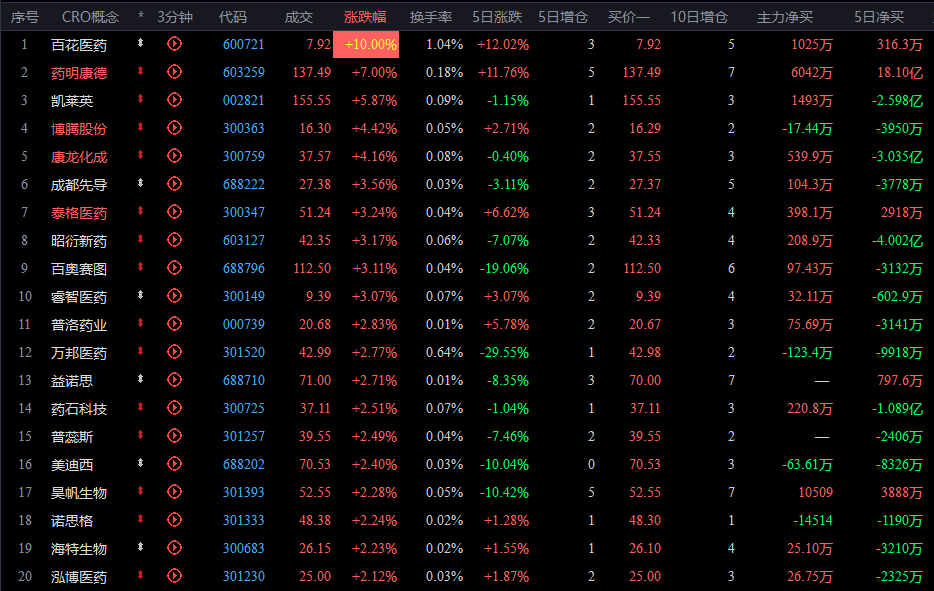Click stock code 300149
The height and width of the screenshot is (591, 934).
coord(244,296)
